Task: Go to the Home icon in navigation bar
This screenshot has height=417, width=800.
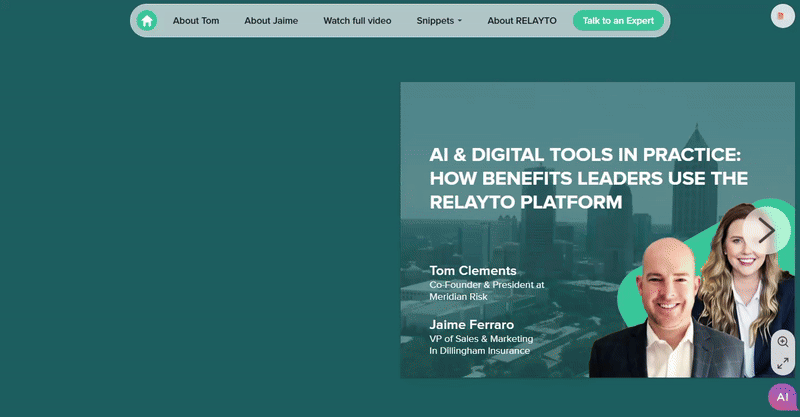Action: [x=147, y=21]
